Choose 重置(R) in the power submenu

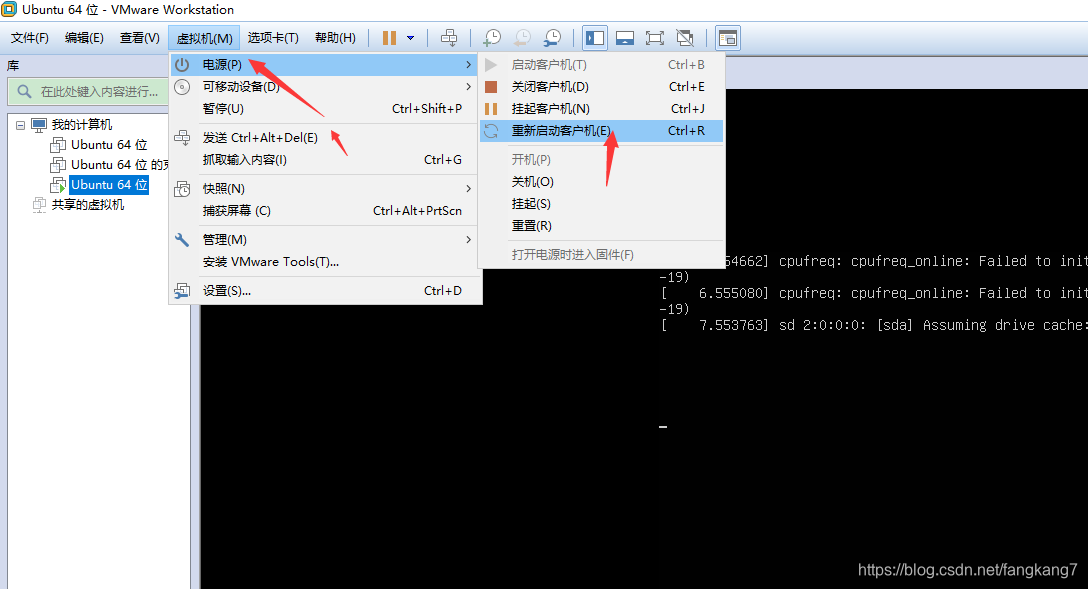coord(601,226)
